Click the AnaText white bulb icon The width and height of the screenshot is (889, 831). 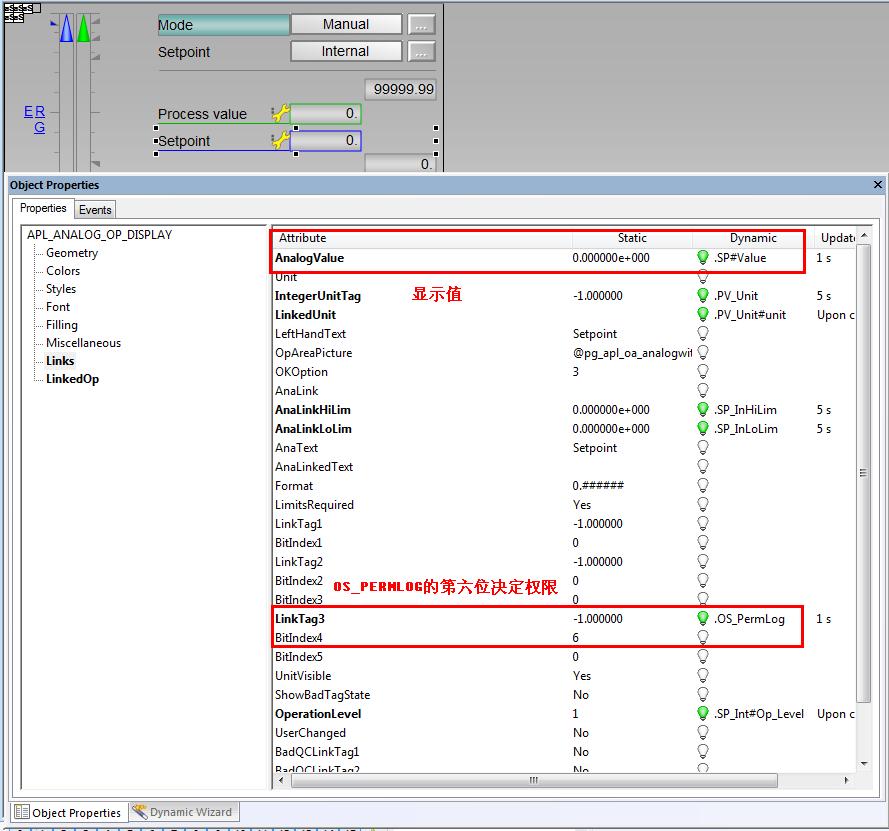702,448
